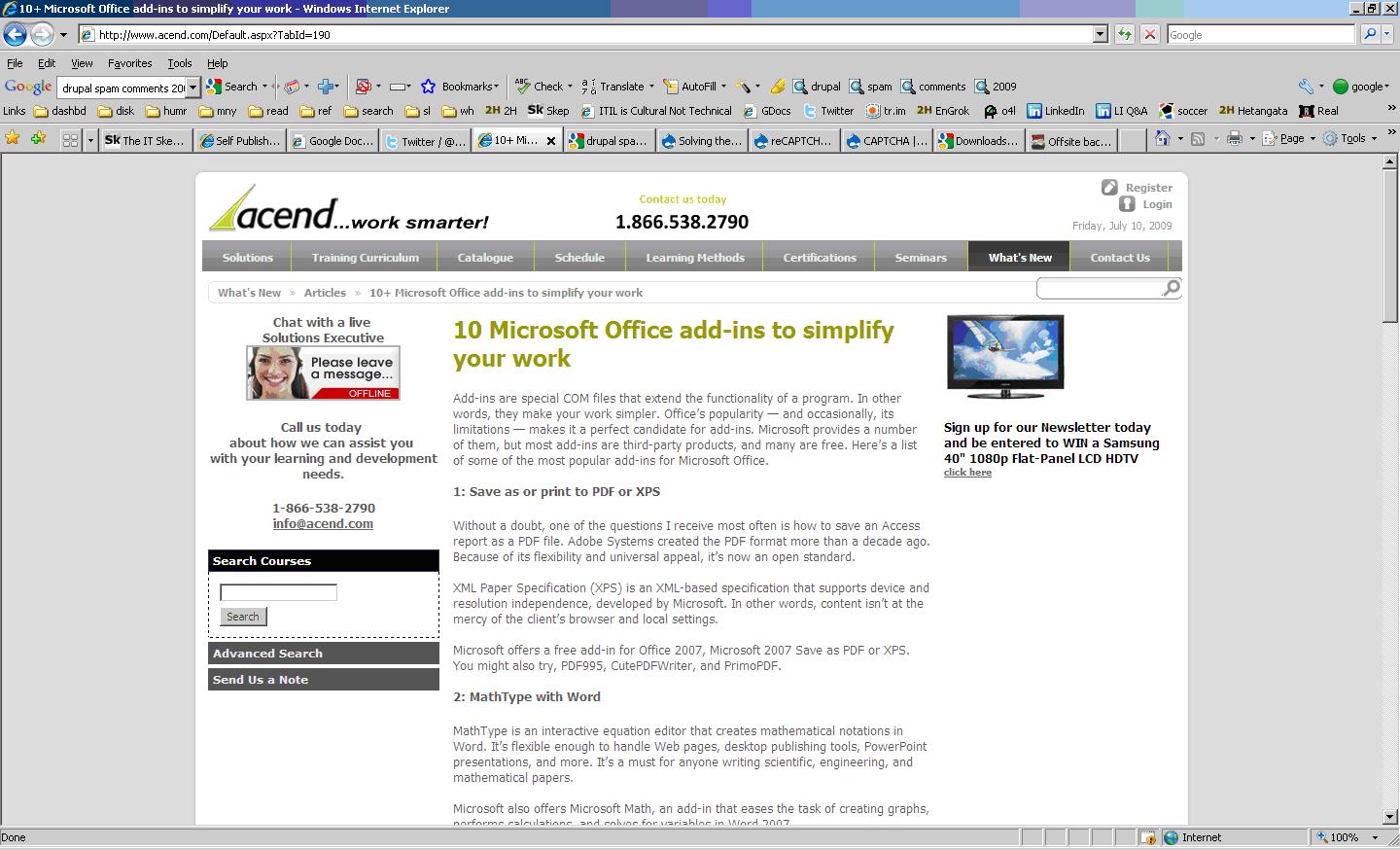This screenshot has height=850, width=1400.
Task: Open 'Certifications' in site navigation
Action: [x=820, y=258]
